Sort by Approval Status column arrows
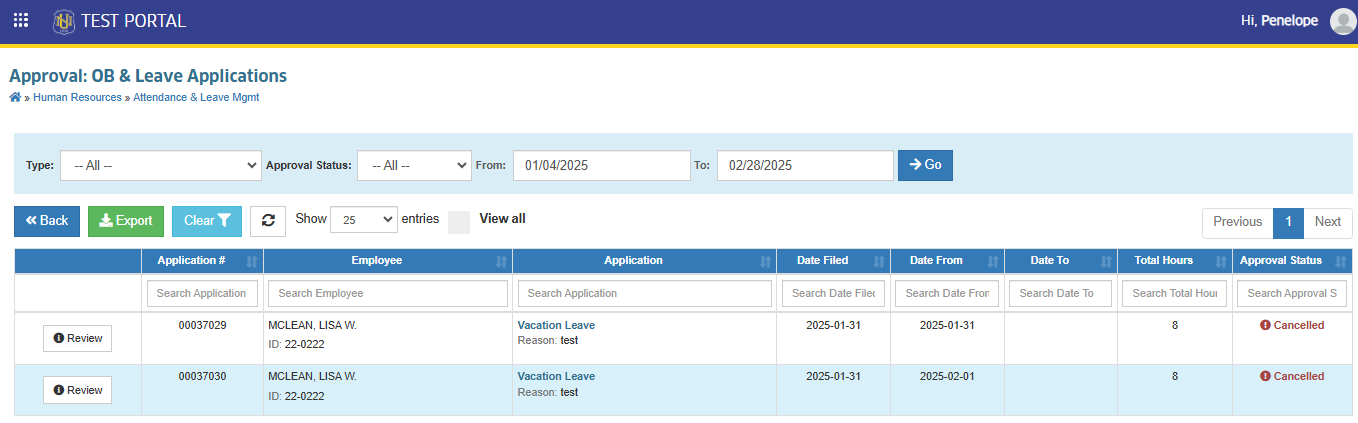1358x423 pixels. click(1340, 261)
